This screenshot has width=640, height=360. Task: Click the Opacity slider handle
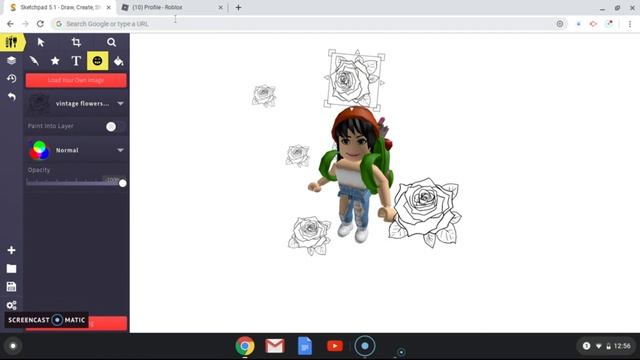122,183
